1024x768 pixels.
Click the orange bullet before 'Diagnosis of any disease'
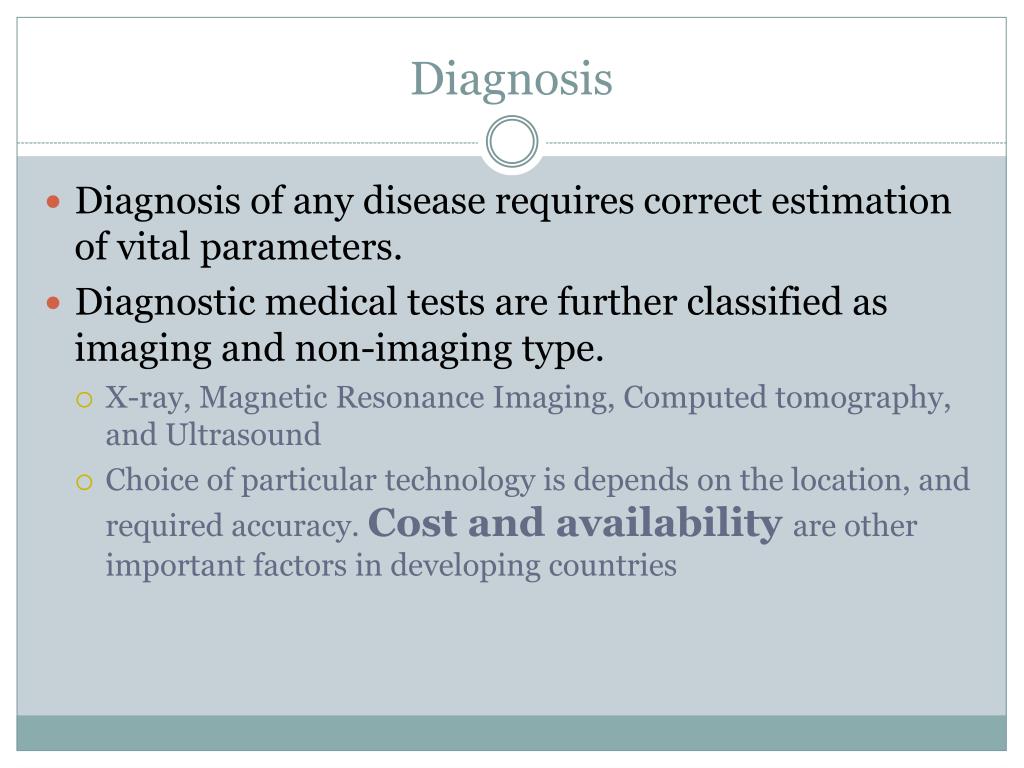(54, 201)
